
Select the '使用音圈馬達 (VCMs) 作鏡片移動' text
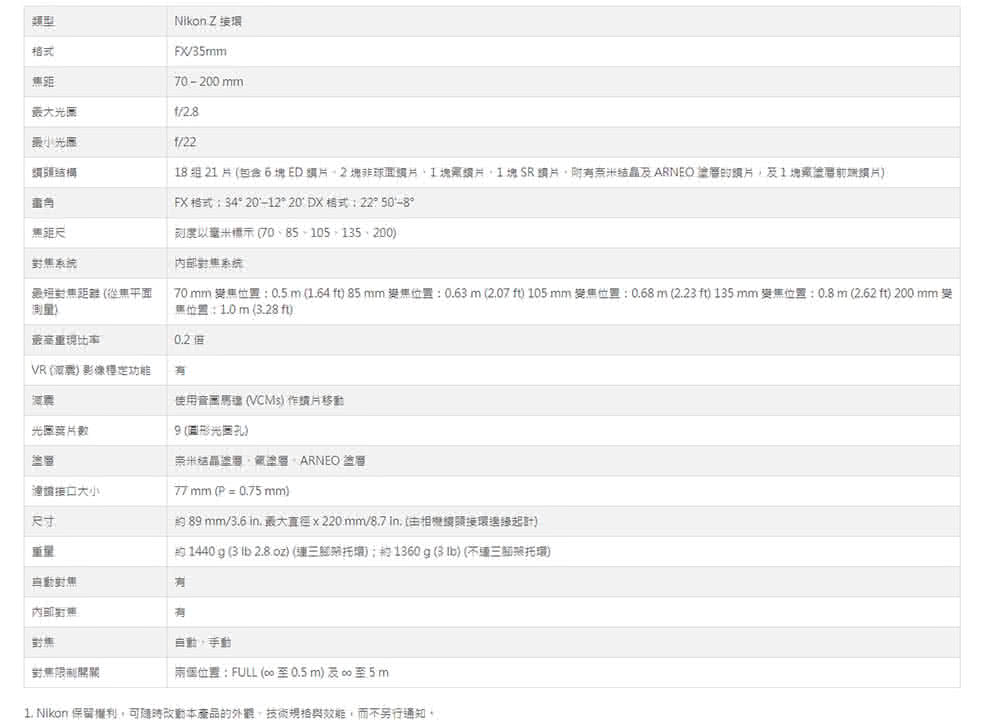coord(259,400)
